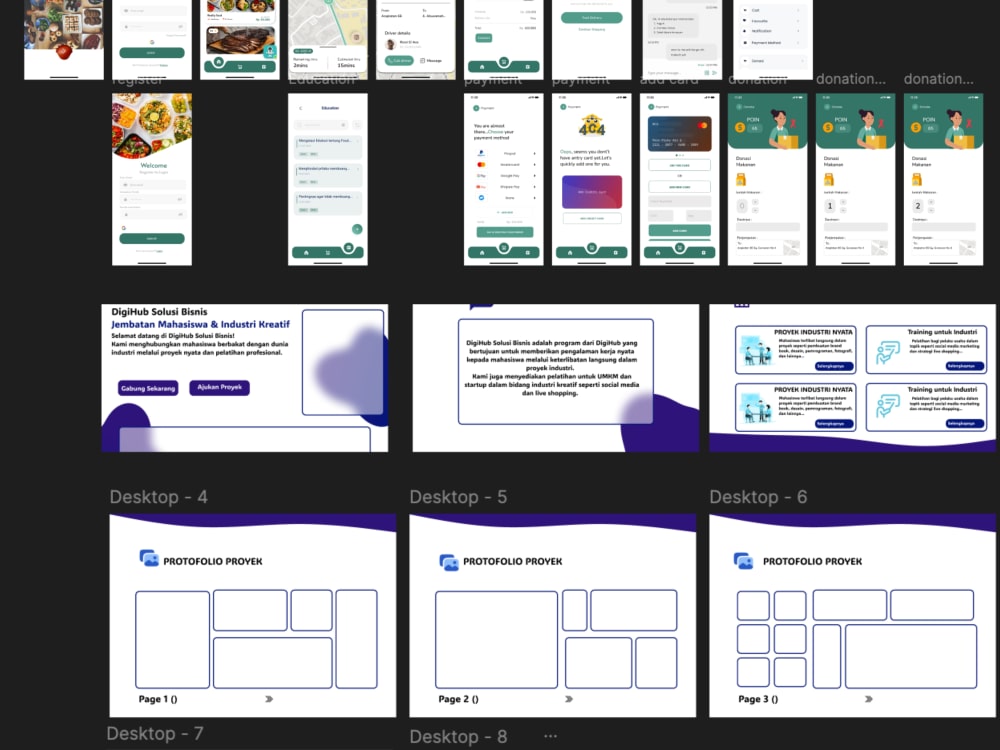1000x750 pixels.
Task: Open the chevron on the Favourite settings row
Action: pyautogui.click(x=798, y=21)
